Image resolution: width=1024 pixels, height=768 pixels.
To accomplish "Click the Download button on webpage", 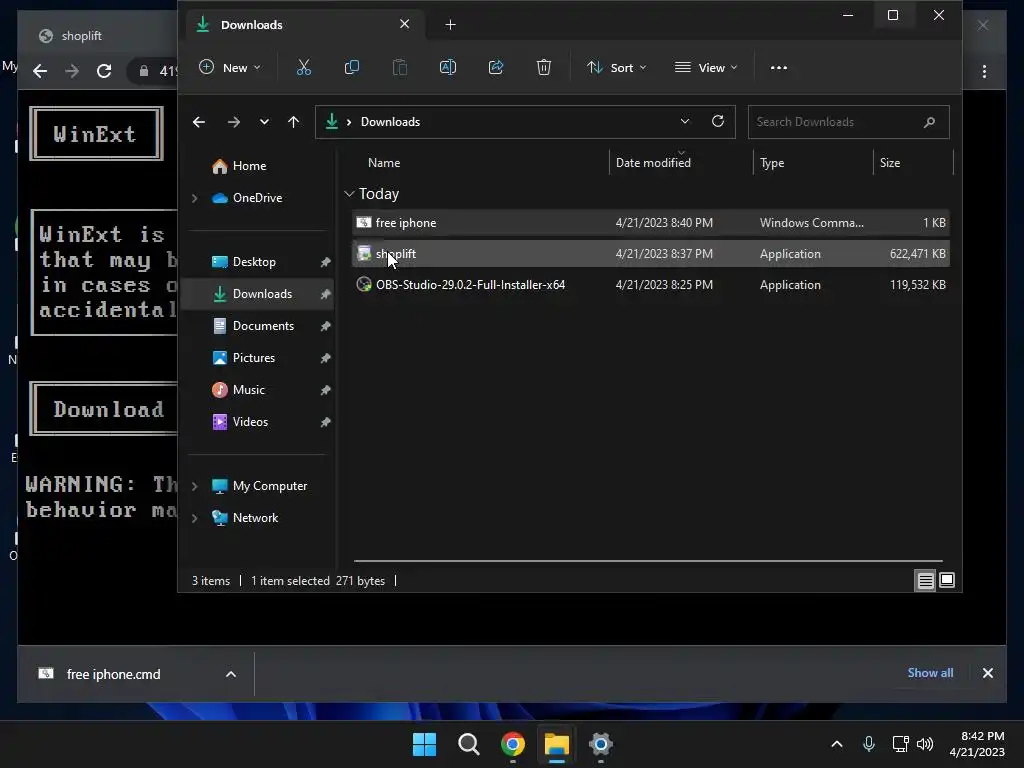I will point(104,409).
